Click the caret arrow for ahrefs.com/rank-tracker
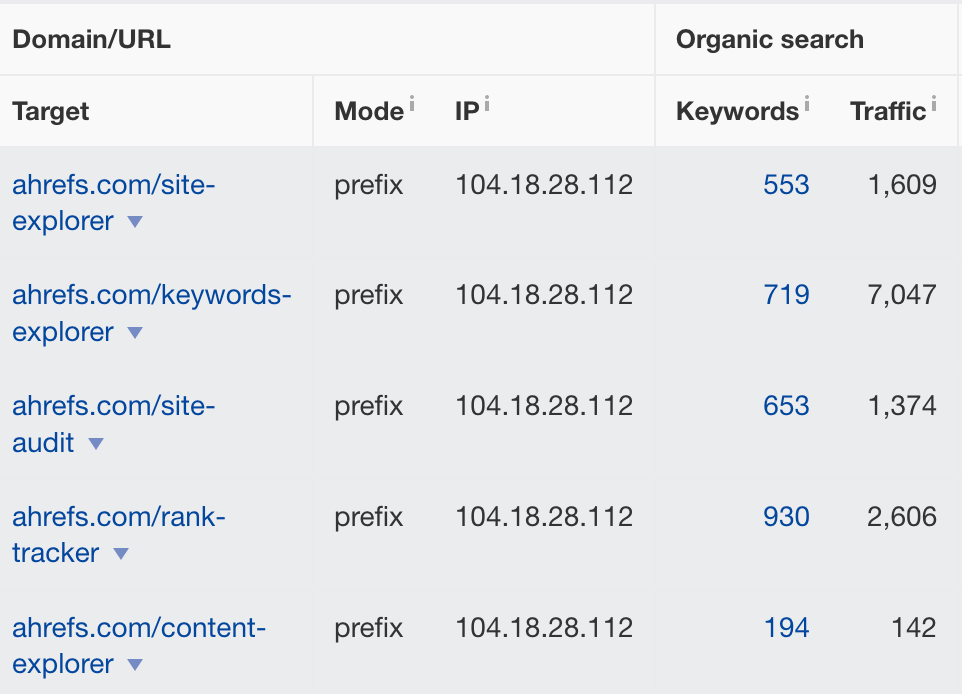Screen dimensions: 962x694 click(x=120, y=554)
